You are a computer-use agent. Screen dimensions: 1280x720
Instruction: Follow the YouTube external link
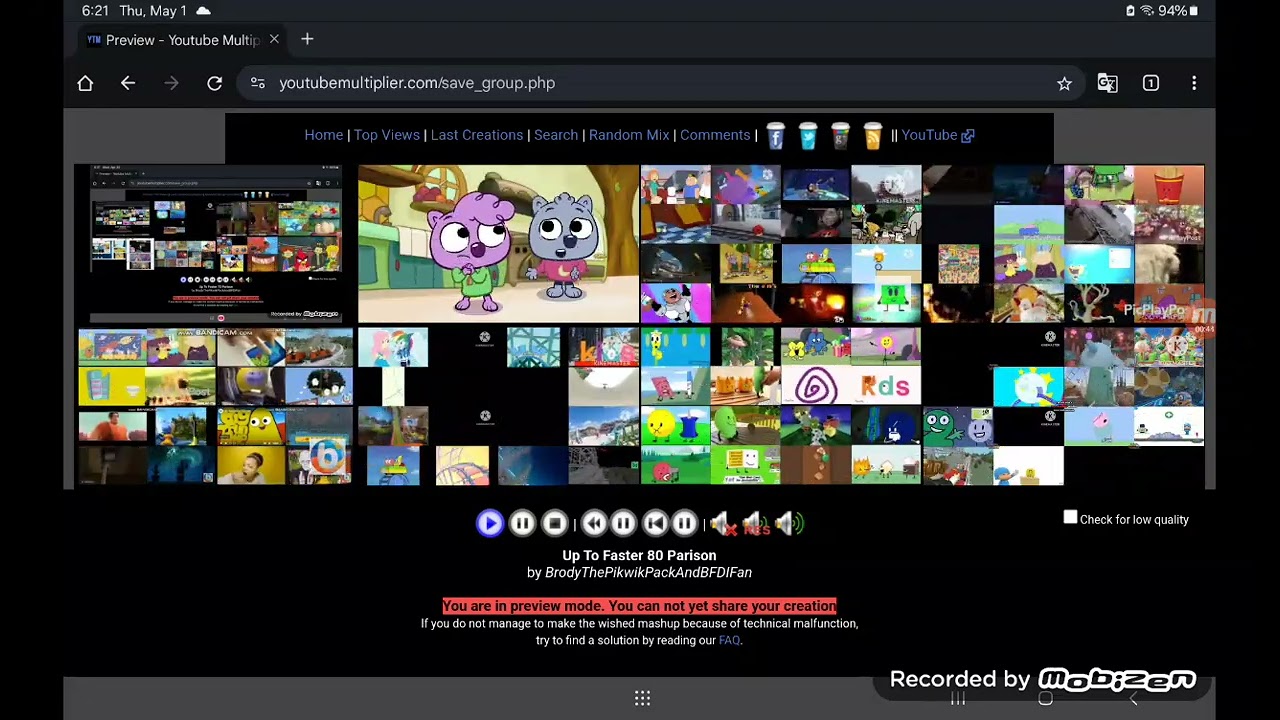[x=937, y=135]
